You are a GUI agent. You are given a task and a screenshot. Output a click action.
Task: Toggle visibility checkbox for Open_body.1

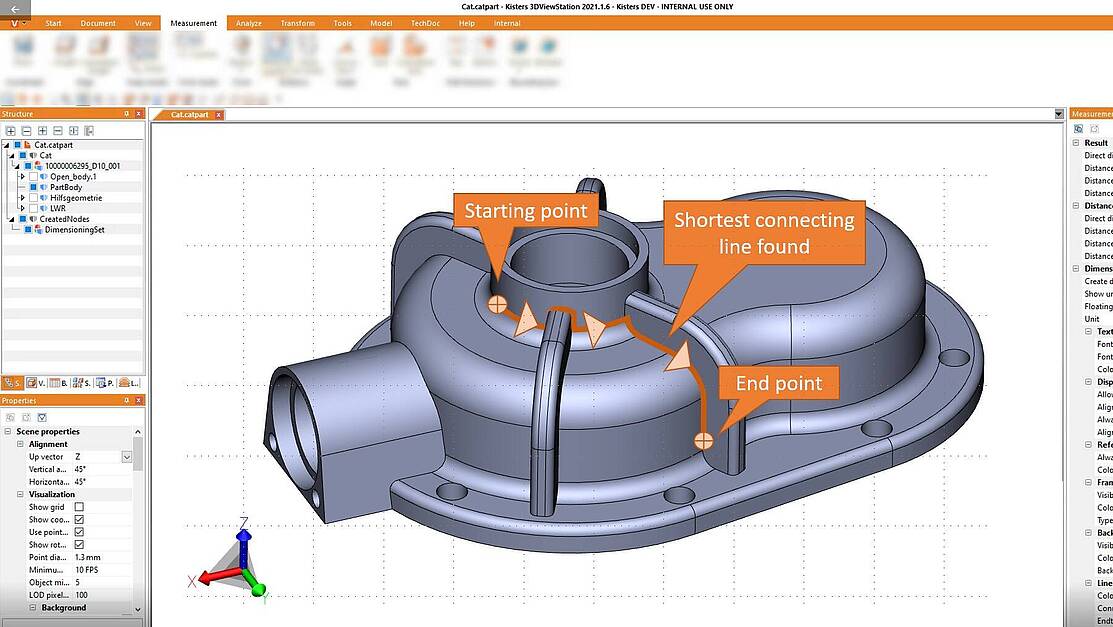[x=33, y=177]
